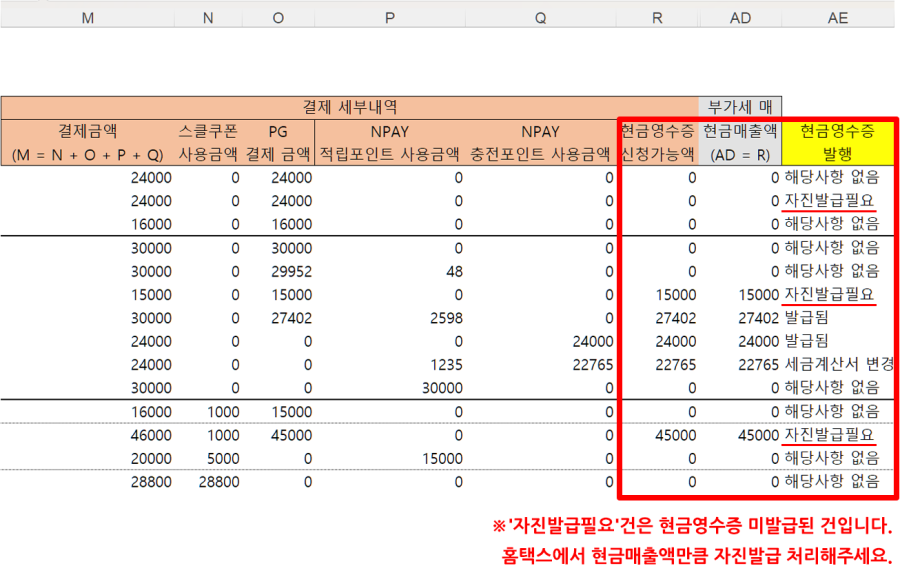The height and width of the screenshot is (586, 900).
Task: Click the yellow '현금영수증 발행' header cell
Action: pos(838,142)
